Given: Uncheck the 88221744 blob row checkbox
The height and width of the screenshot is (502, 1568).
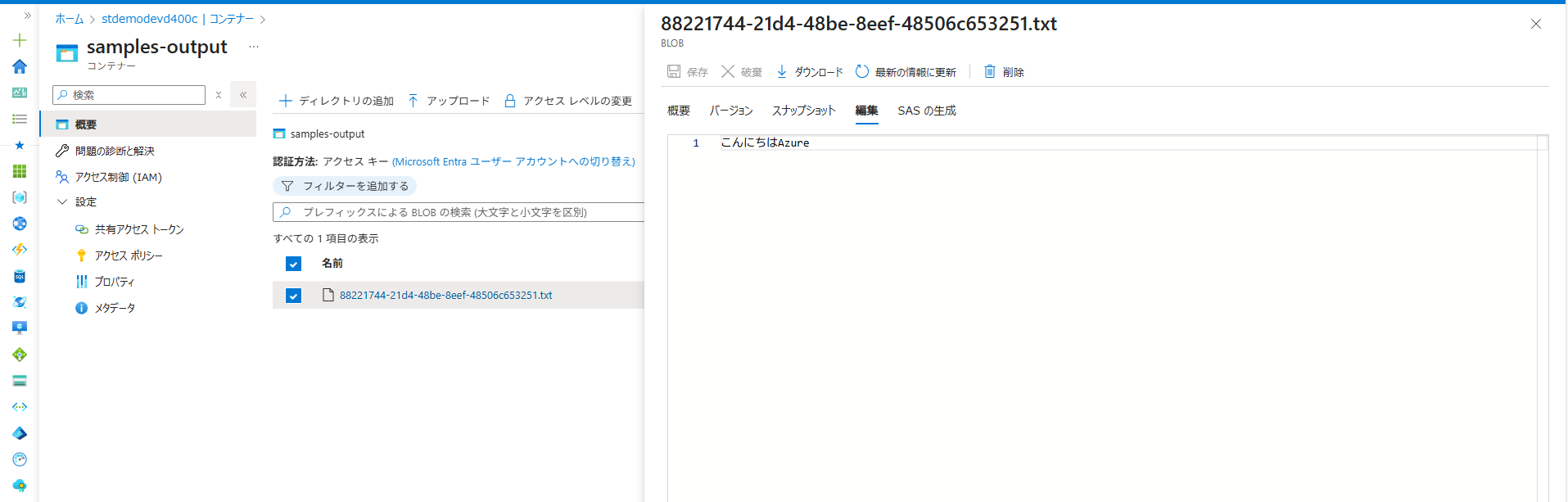Looking at the screenshot, I should point(293,296).
